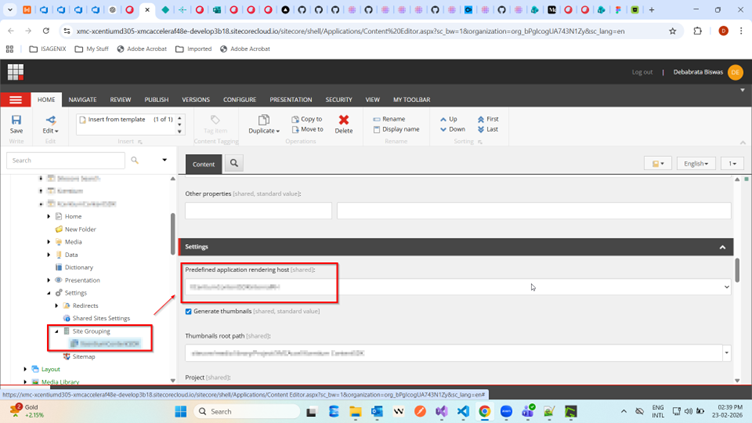The width and height of the screenshot is (752, 423).
Task: Open Predefined application rendering host dropdown
Action: [458, 287]
